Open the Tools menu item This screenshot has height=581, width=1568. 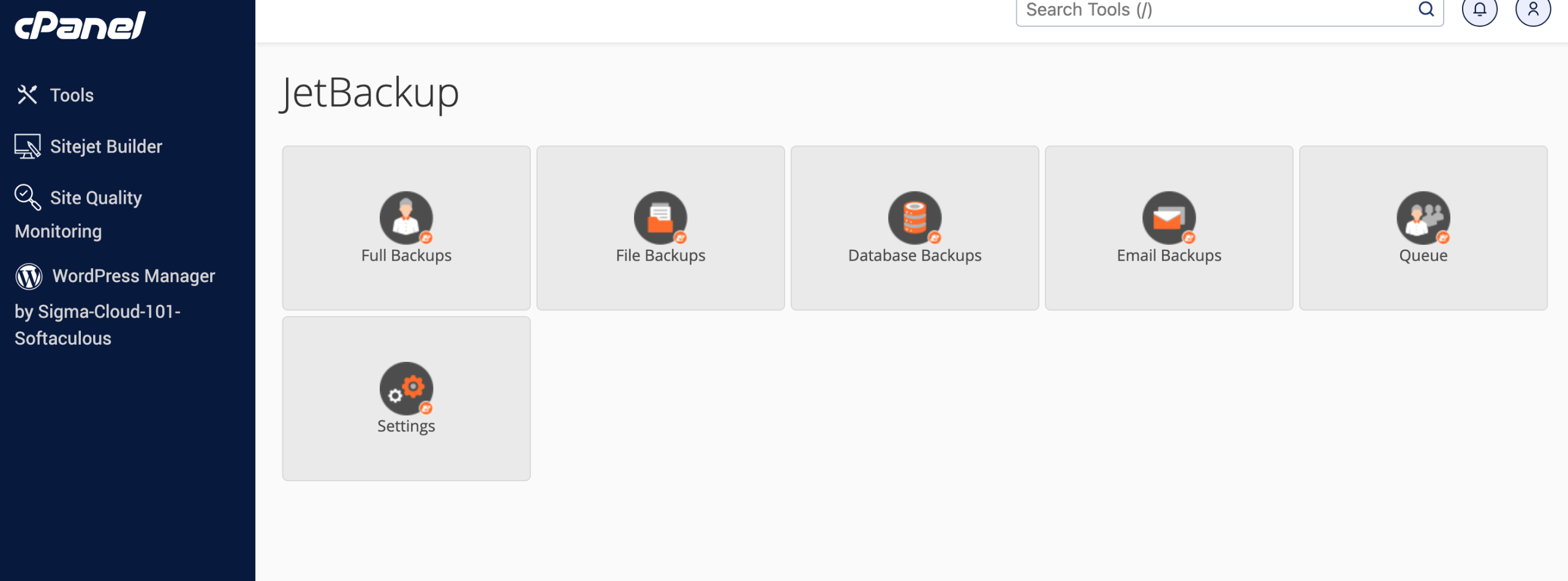72,95
